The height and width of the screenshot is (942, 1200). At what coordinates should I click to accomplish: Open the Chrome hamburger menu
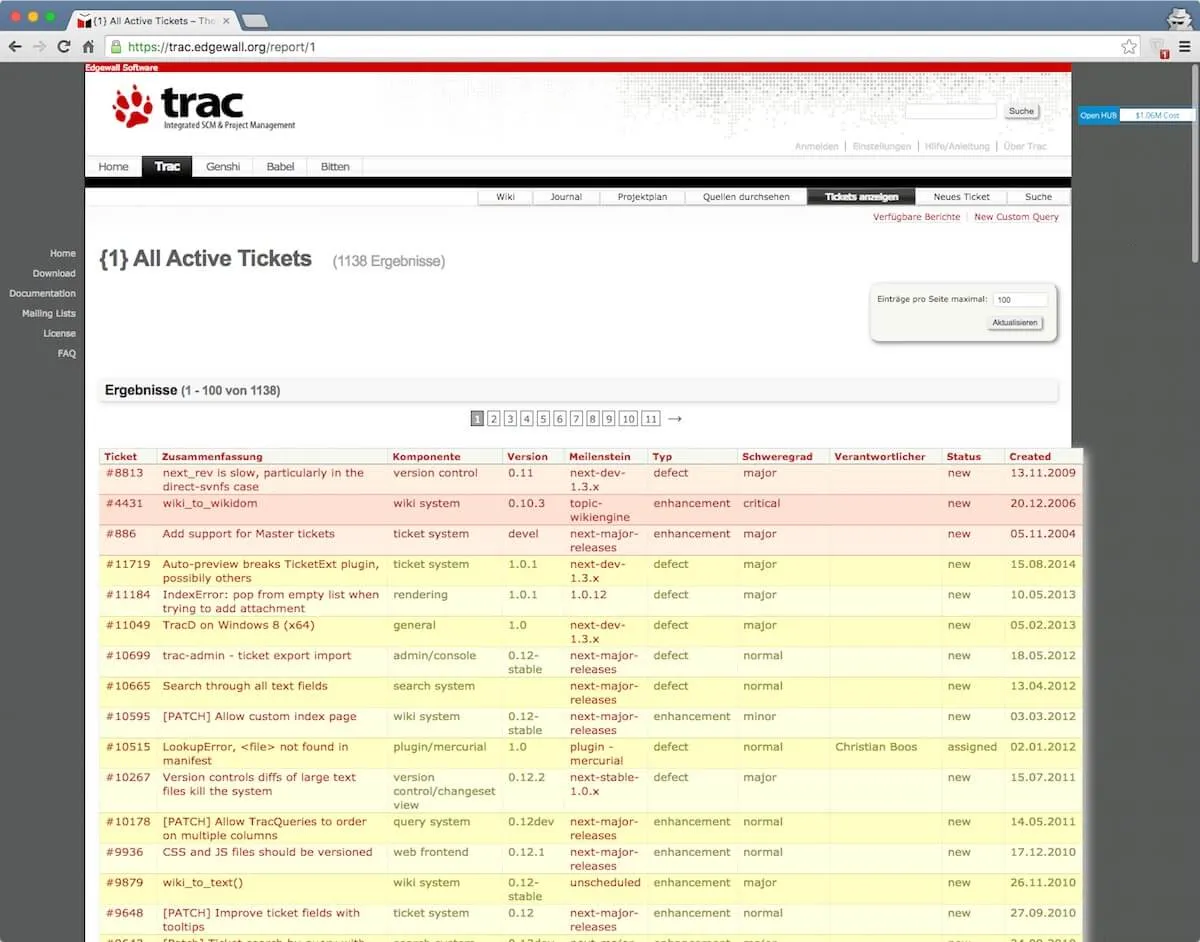(1184, 46)
